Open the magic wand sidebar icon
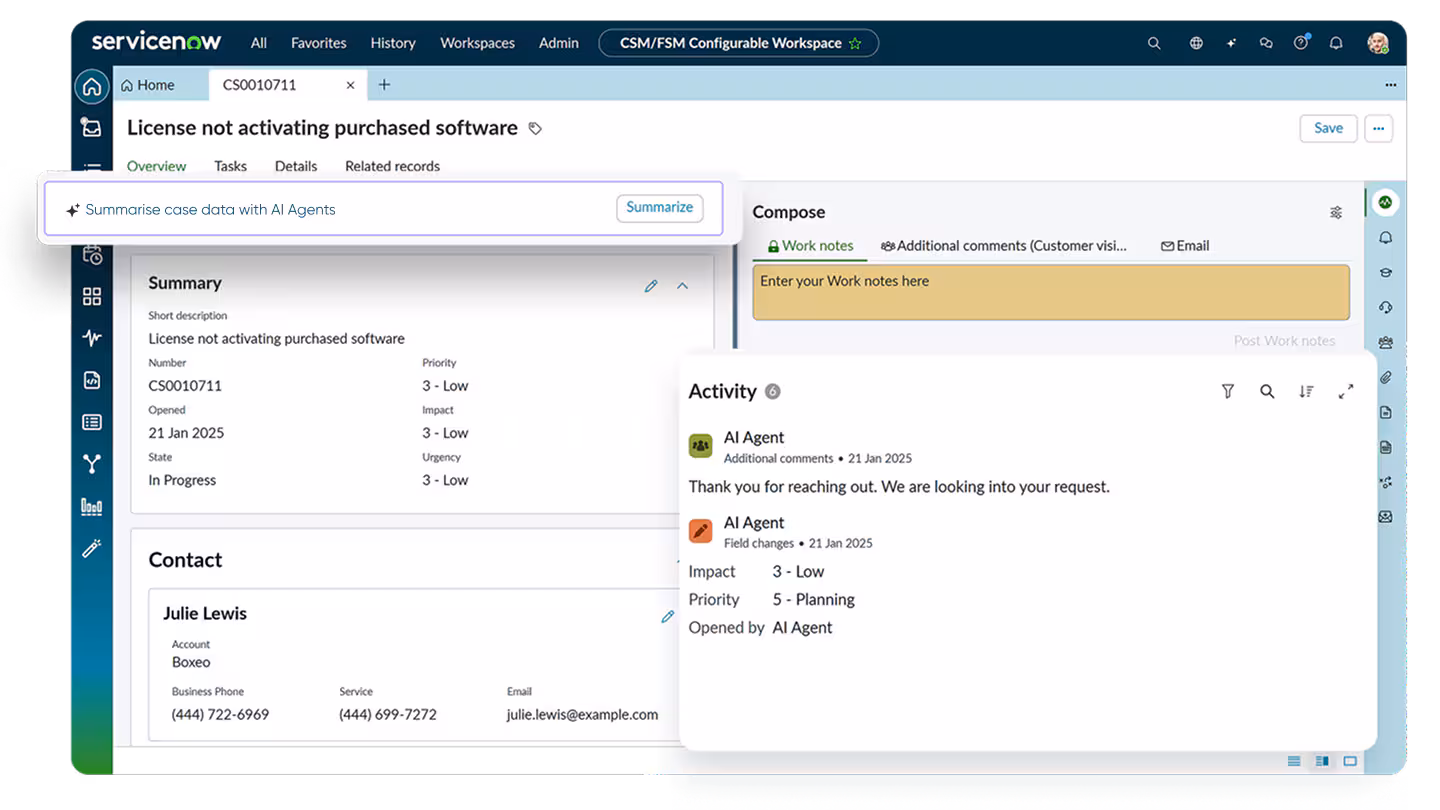Screen dimensions: 1440x810 92,548
